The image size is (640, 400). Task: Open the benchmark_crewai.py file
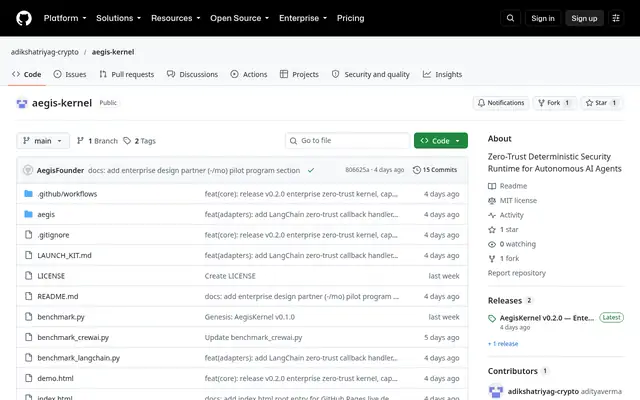(73, 338)
